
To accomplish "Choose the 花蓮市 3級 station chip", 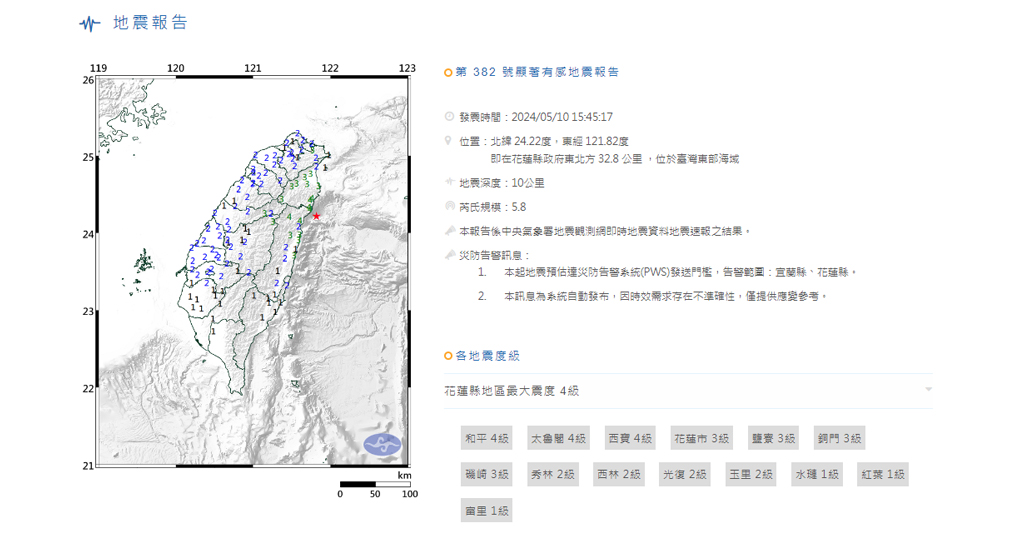I will pyautogui.click(x=702, y=438).
